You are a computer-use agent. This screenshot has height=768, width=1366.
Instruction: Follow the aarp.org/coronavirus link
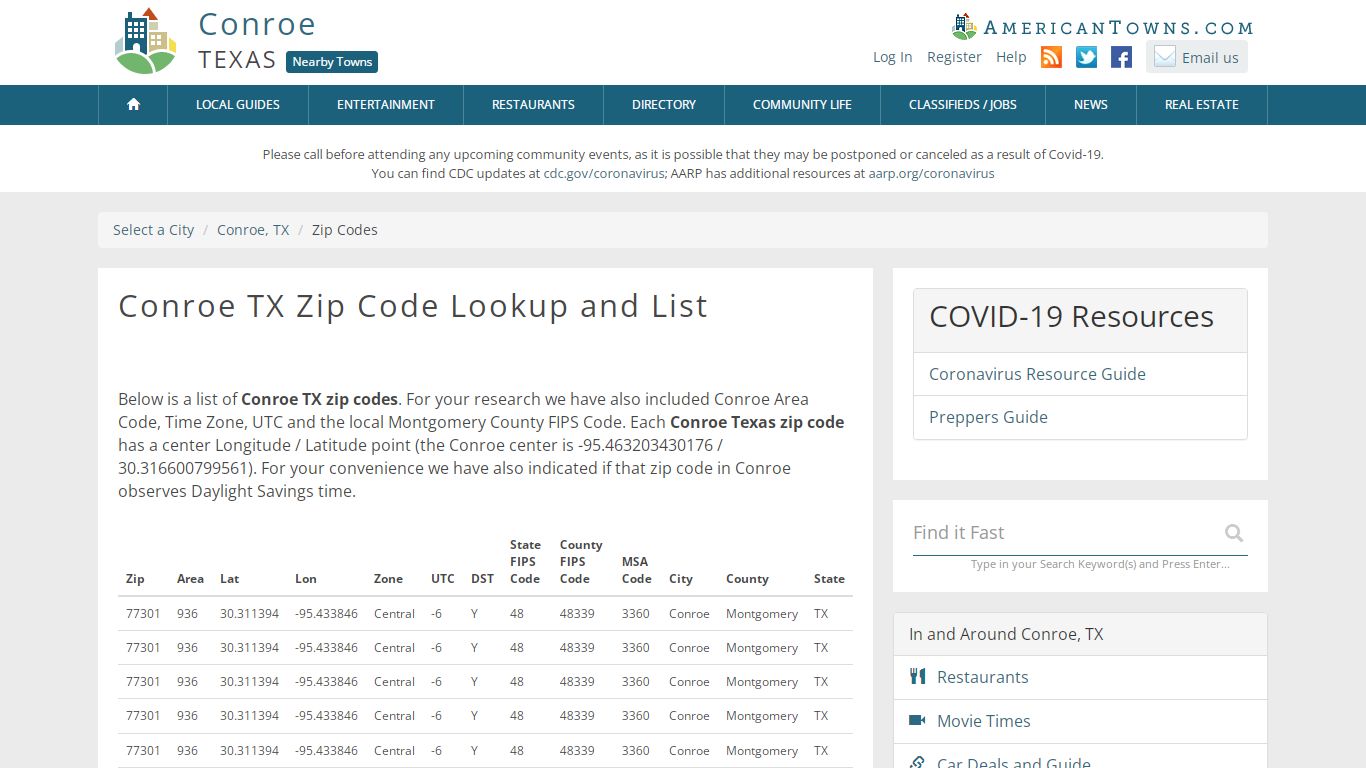(x=931, y=173)
